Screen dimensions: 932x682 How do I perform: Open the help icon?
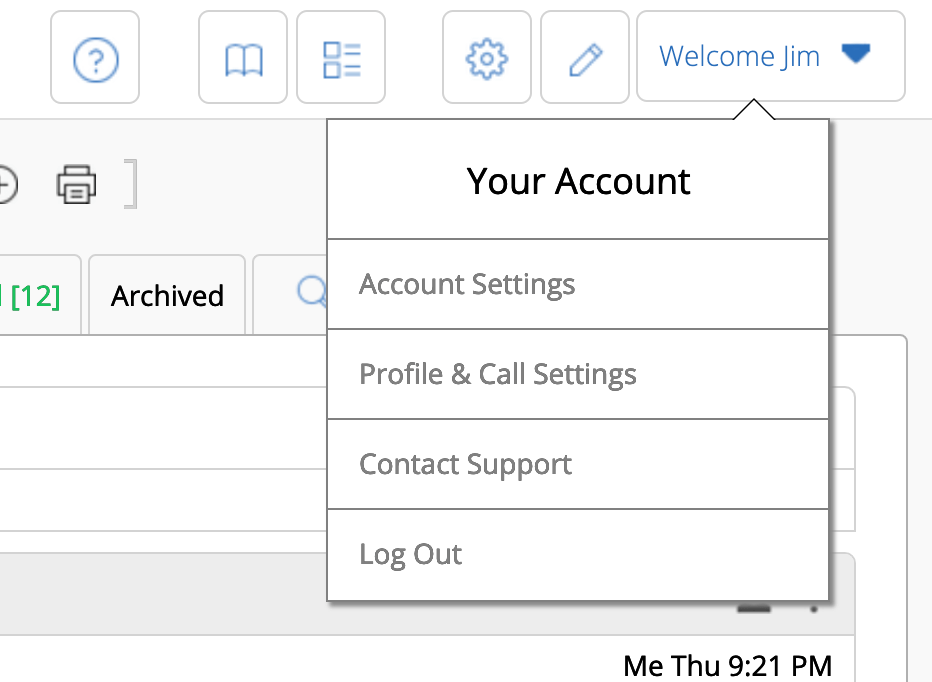coord(95,57)
